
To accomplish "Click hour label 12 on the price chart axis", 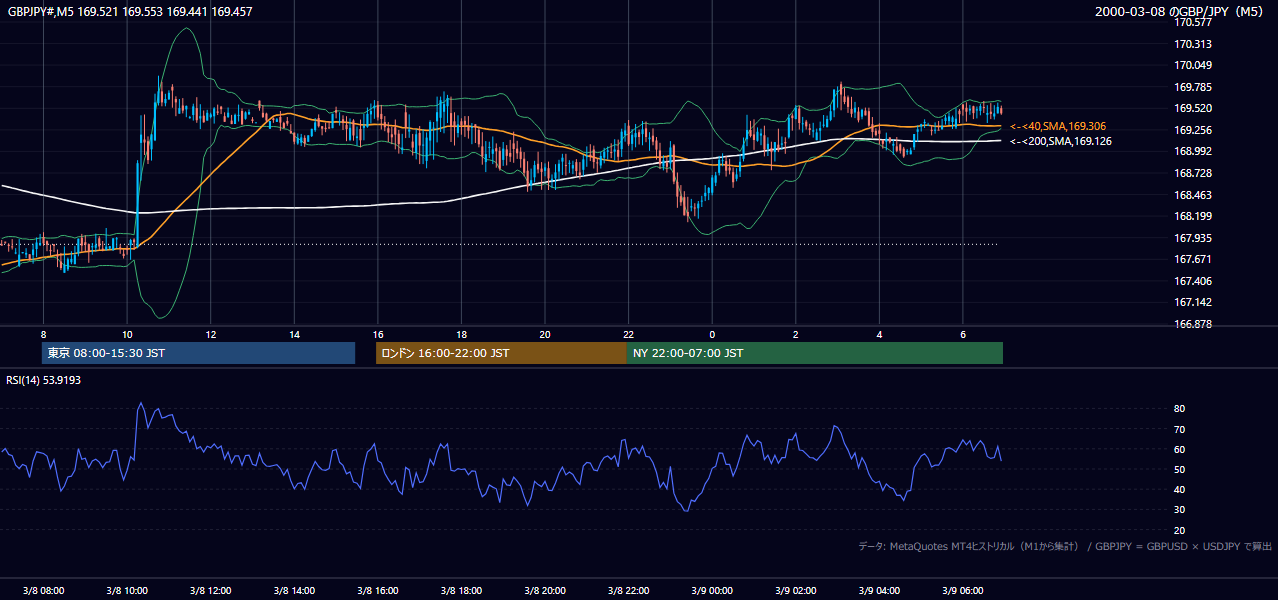I will click(x=210, y=334).
